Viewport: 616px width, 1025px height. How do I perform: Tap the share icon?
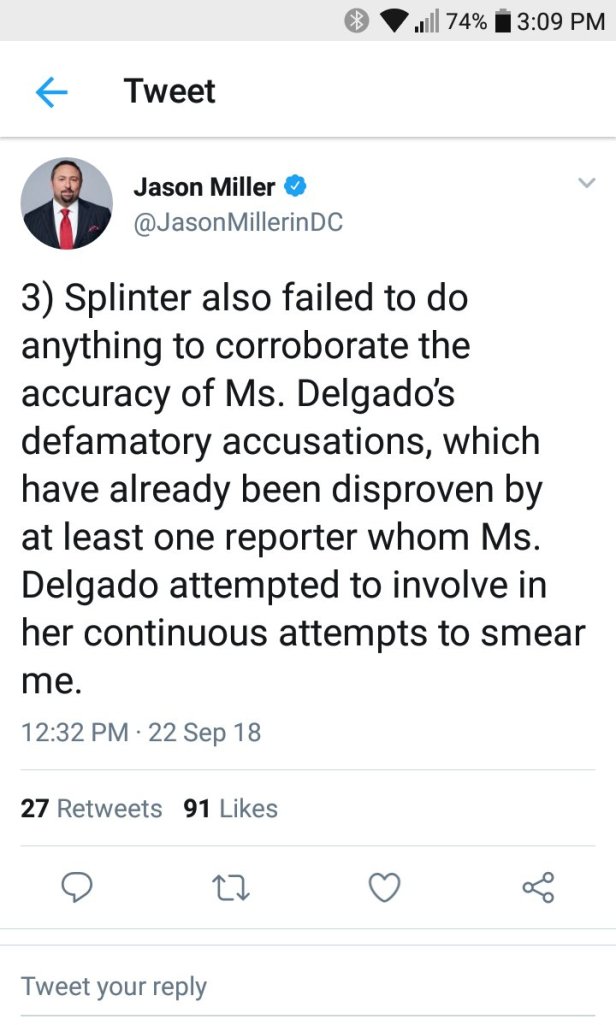(538, 886)
